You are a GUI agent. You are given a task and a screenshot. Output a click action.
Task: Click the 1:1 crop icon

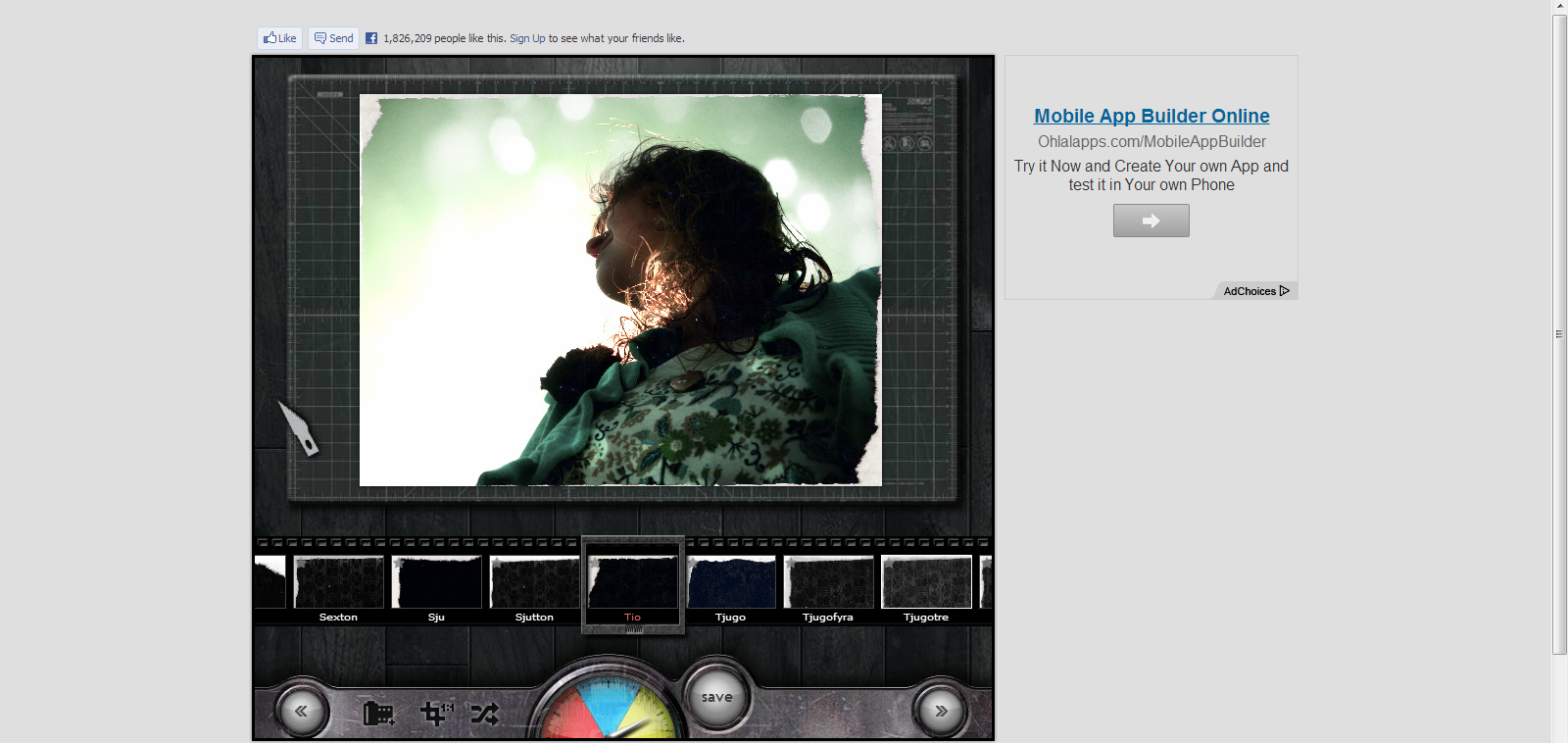tap(436, 713)
